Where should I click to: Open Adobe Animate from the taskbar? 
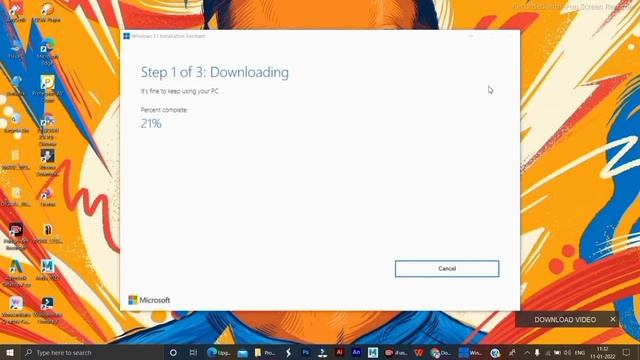[x=356, y=352]
